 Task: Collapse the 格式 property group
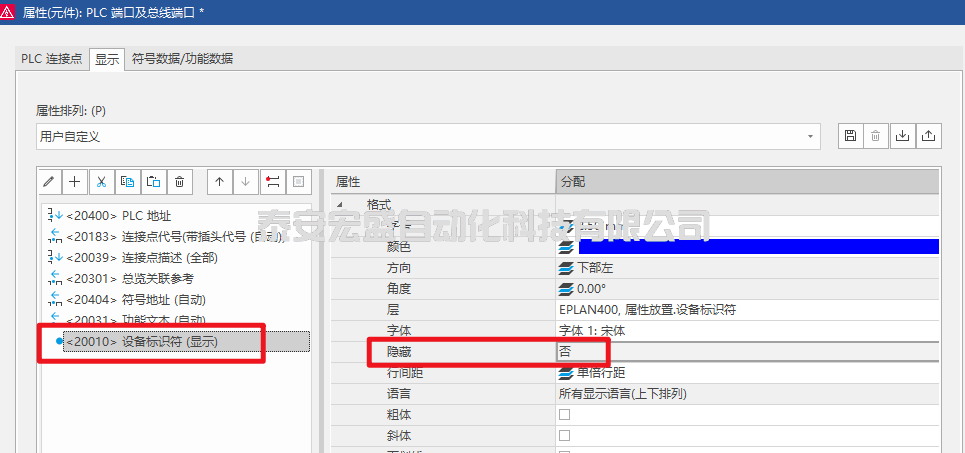tap(341, 204)
